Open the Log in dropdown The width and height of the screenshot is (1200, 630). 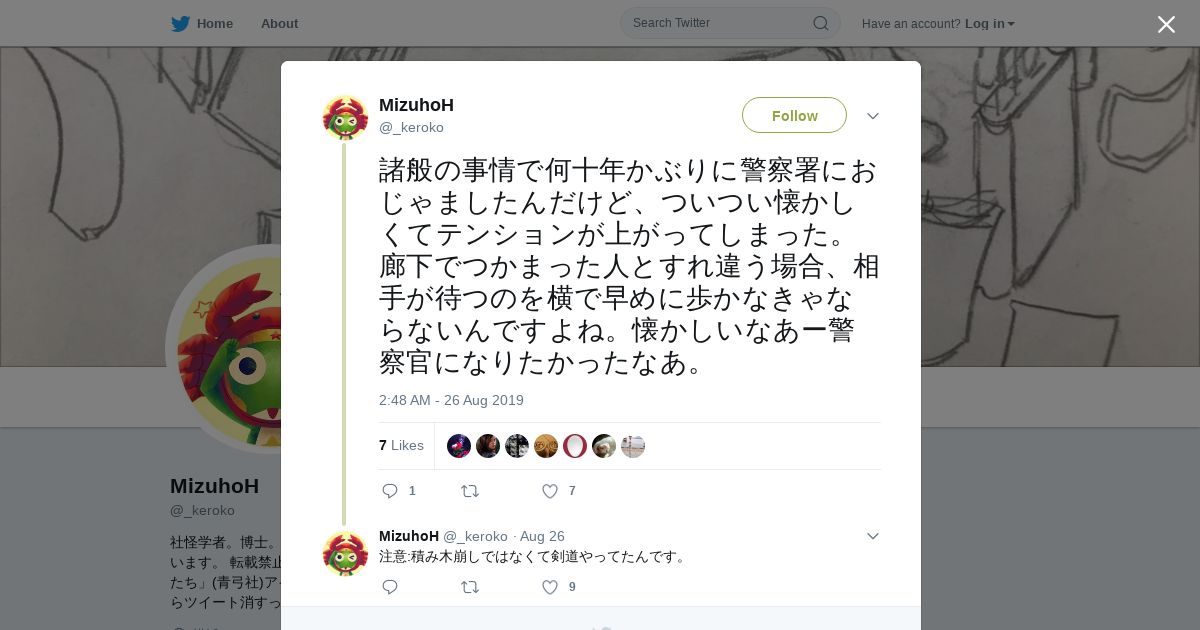pyautogui.click(x=990, y=23)
